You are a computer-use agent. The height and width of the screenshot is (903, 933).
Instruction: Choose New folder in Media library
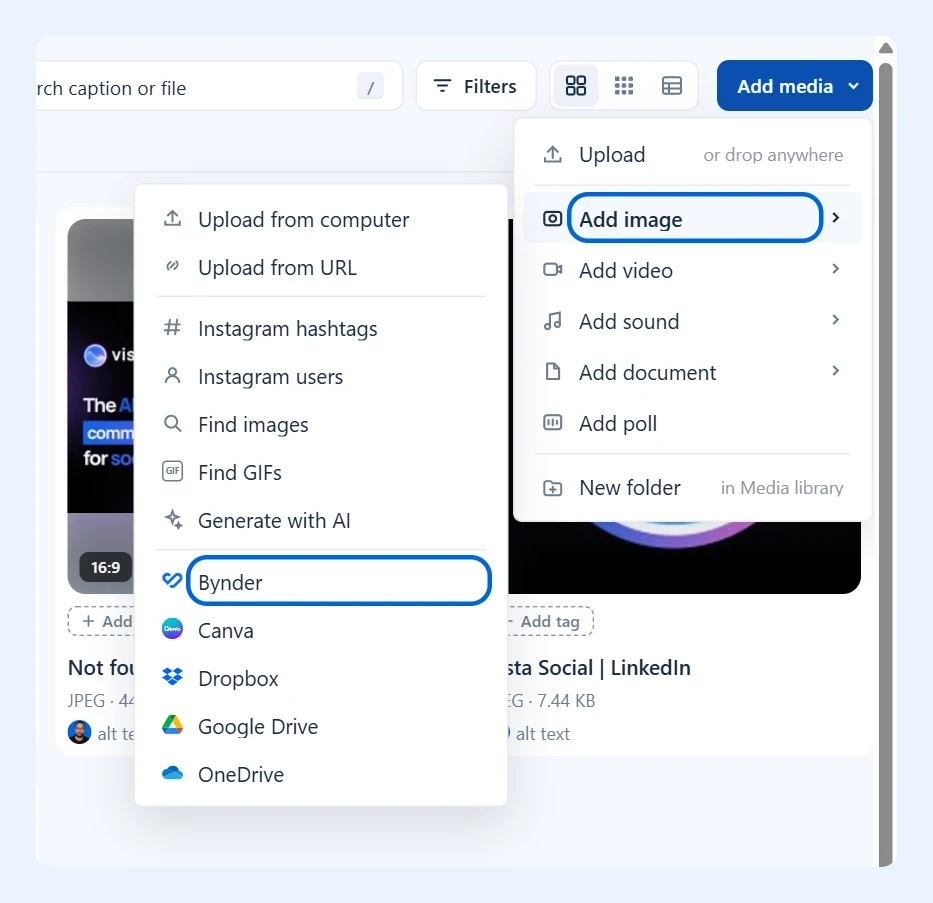coord(693,488)
